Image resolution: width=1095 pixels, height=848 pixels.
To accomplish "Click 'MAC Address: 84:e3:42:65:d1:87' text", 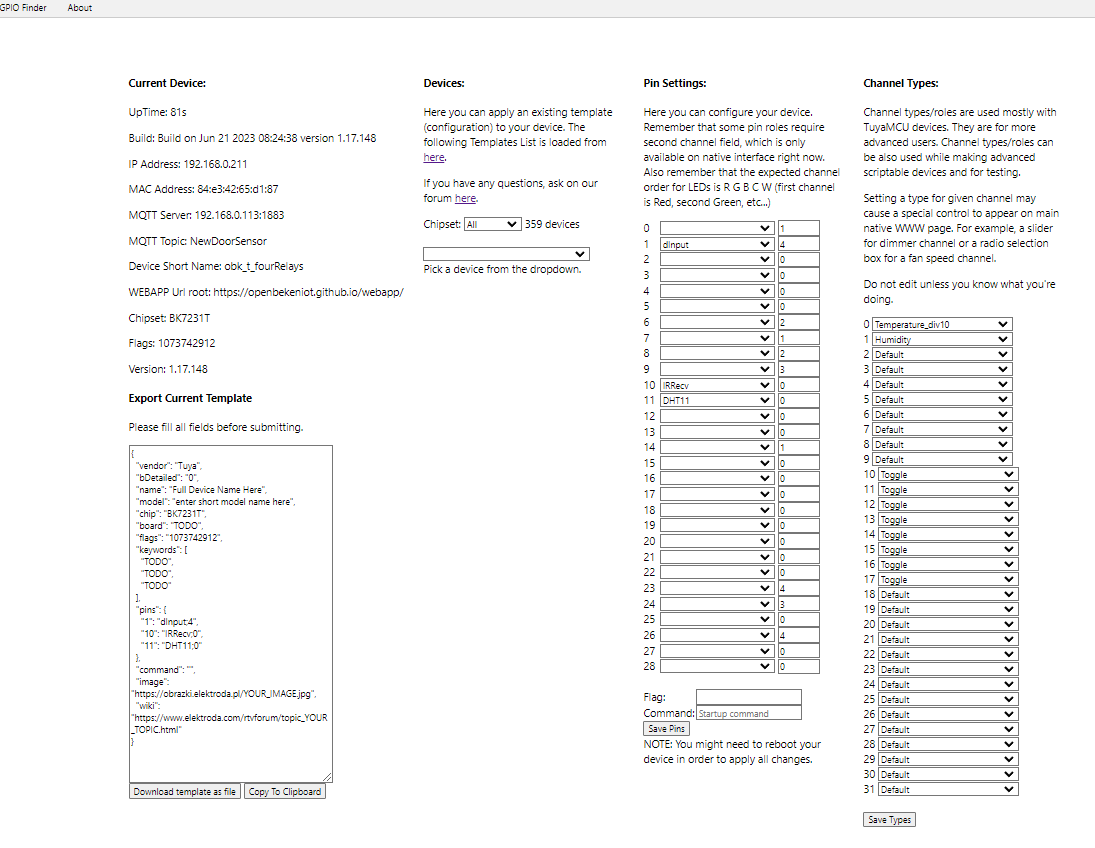I will click(203, 189).
